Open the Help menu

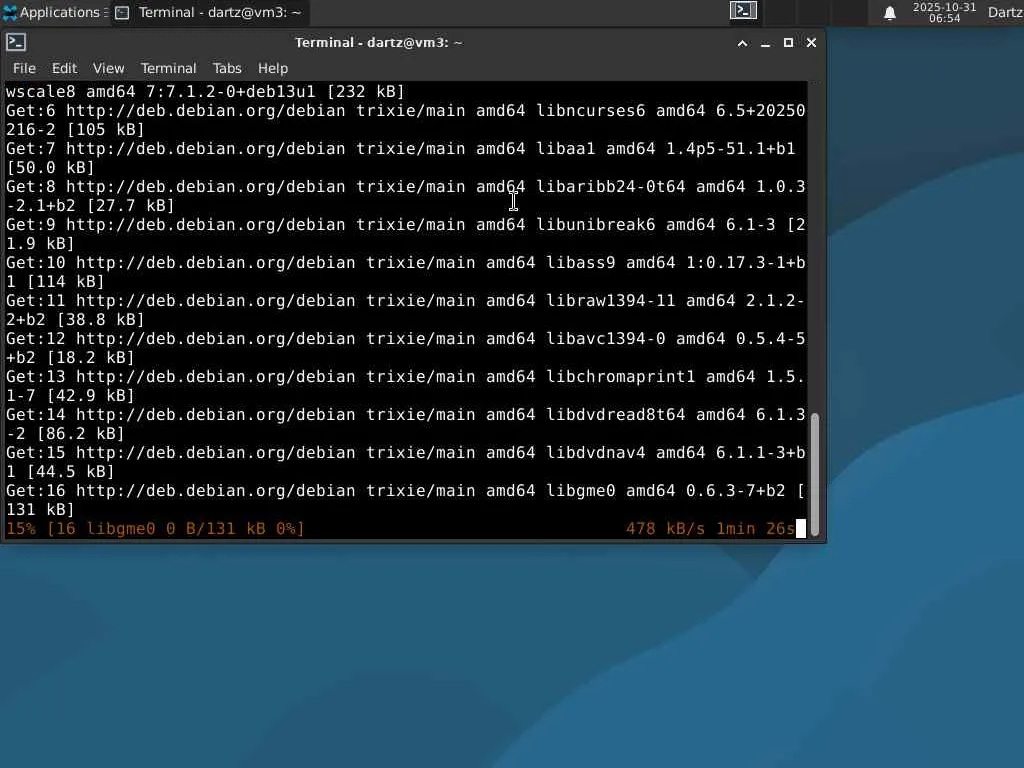[x=272, y=68]
